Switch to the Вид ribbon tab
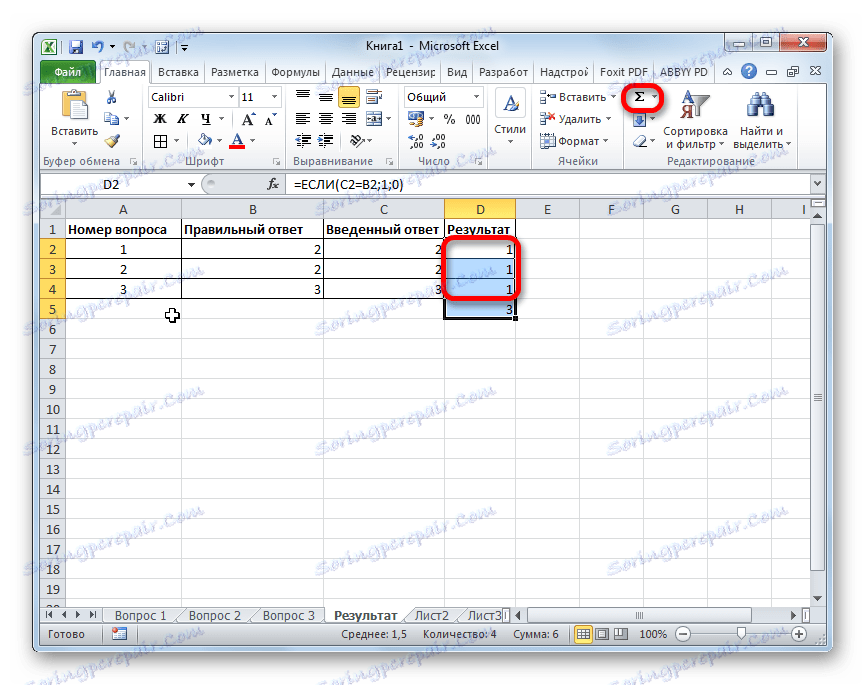 point(457,72)
